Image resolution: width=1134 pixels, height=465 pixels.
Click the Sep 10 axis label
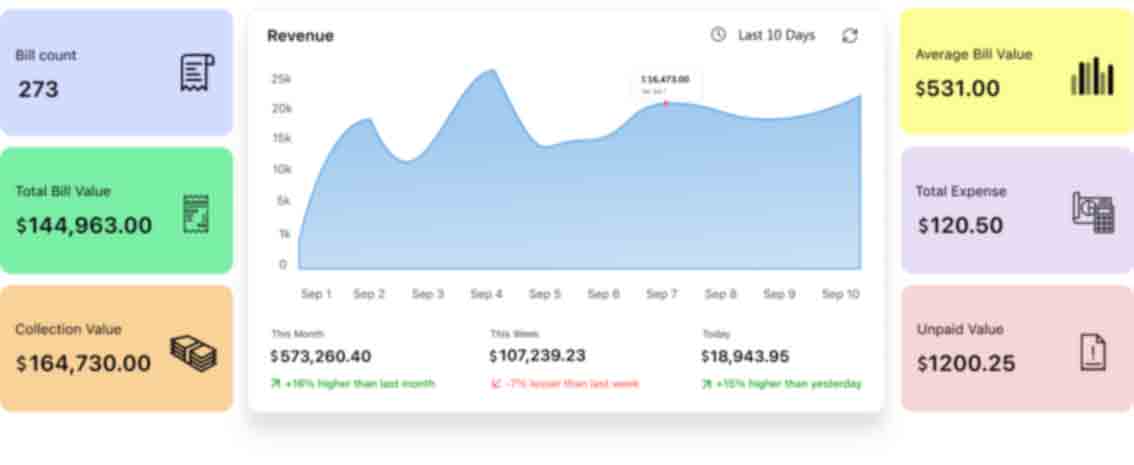click(840, 294)
